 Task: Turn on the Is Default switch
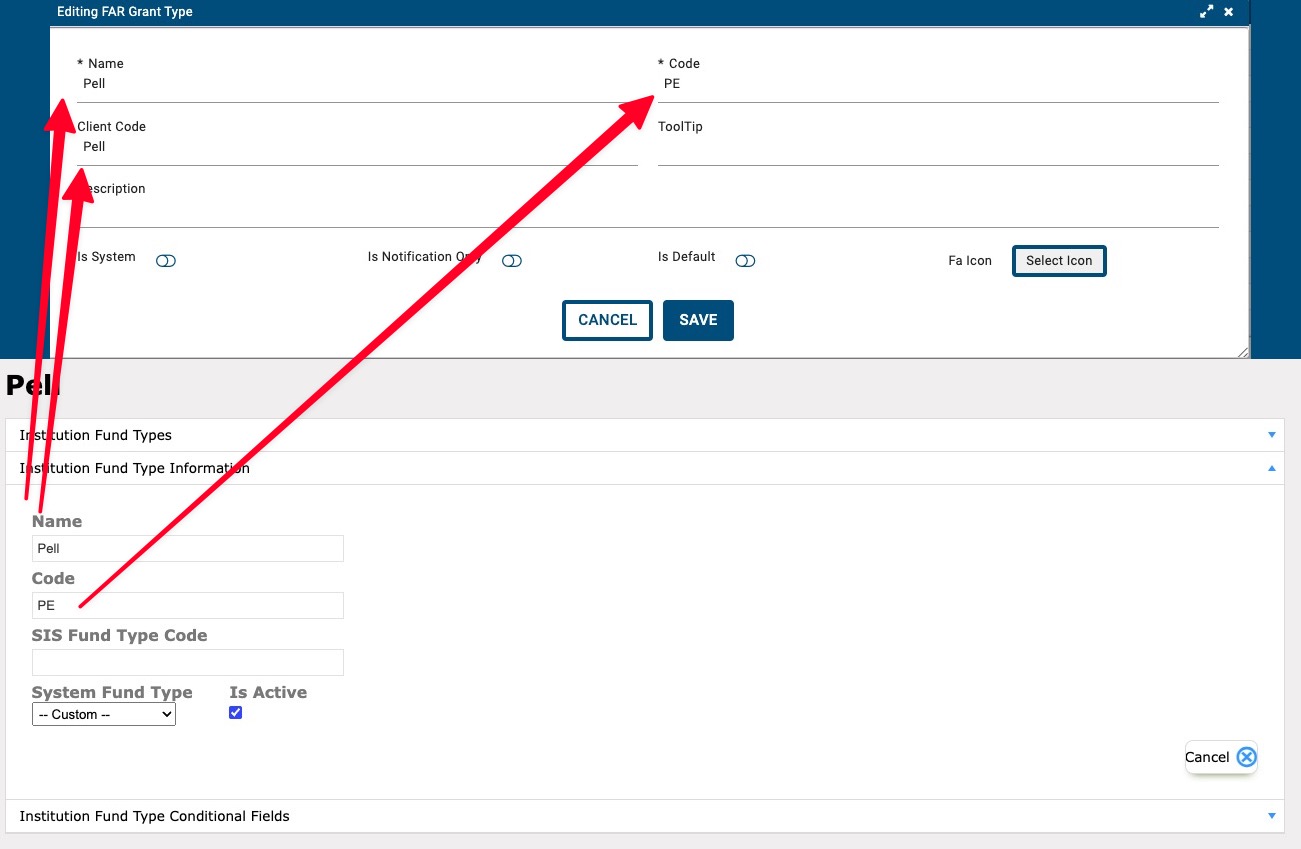(745, 261)
